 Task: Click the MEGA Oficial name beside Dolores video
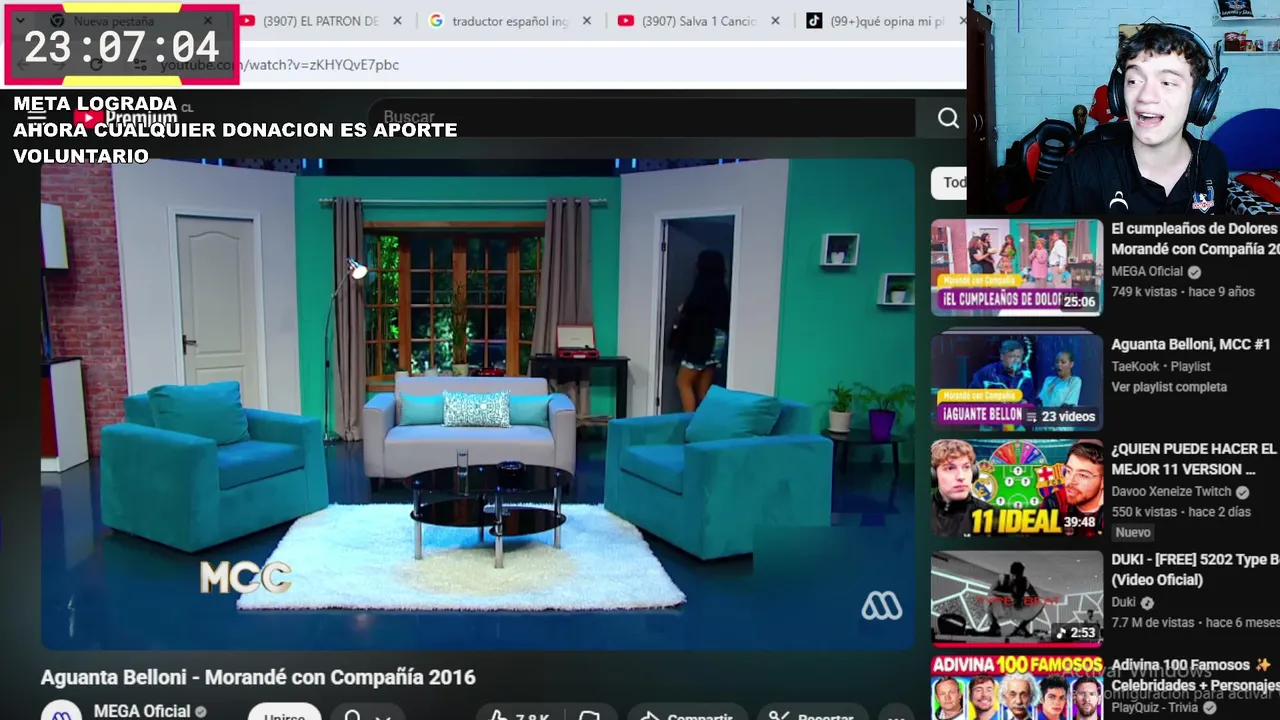[x=1147, y=271]
